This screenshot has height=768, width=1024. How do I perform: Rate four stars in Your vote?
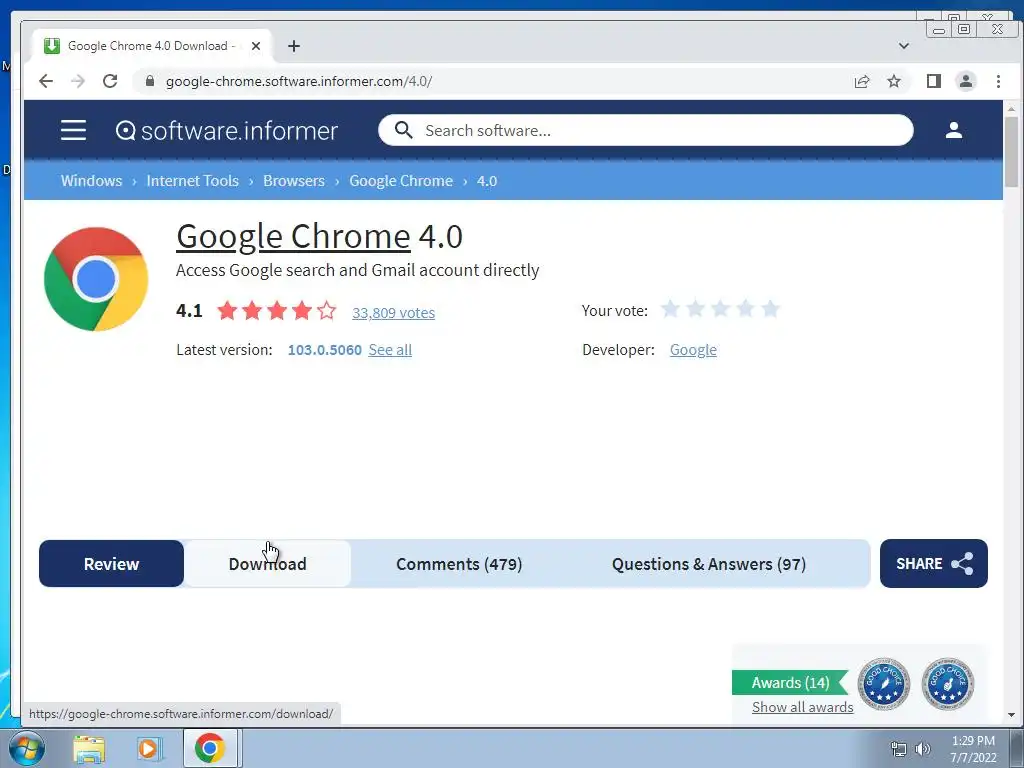745,309
